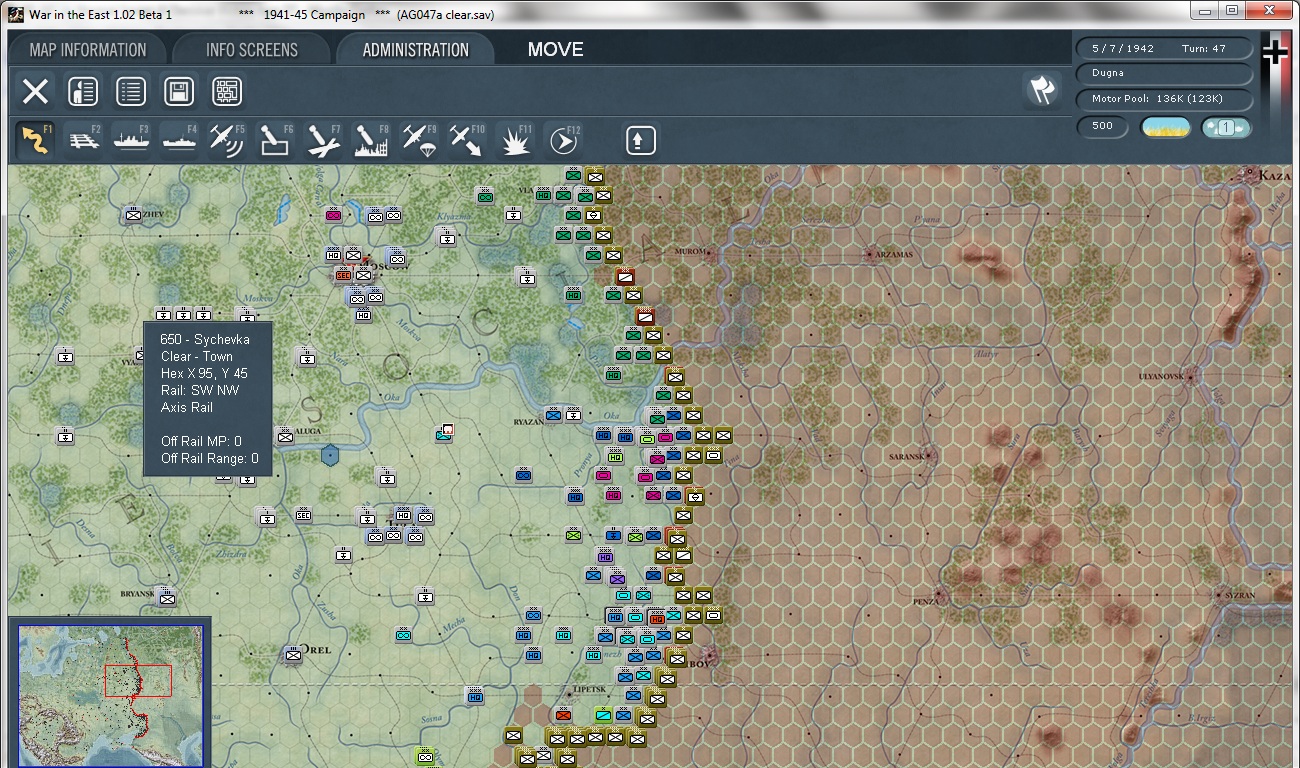This screenshot has width=1300, height=768.
Task: Click the SARANSK city label on the map
Action: click(x=908, y=456)
